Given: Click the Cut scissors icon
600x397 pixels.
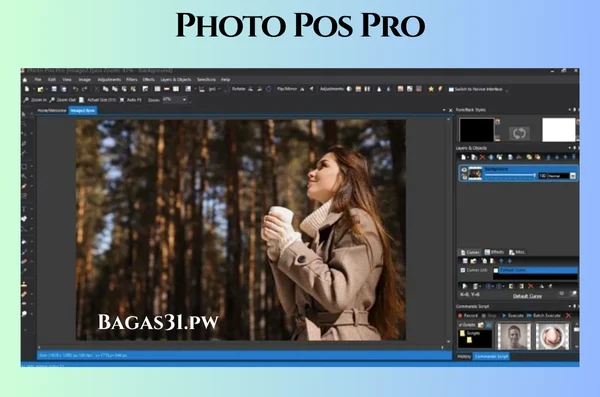Looking at the screenshot, I should pos(96,89).
